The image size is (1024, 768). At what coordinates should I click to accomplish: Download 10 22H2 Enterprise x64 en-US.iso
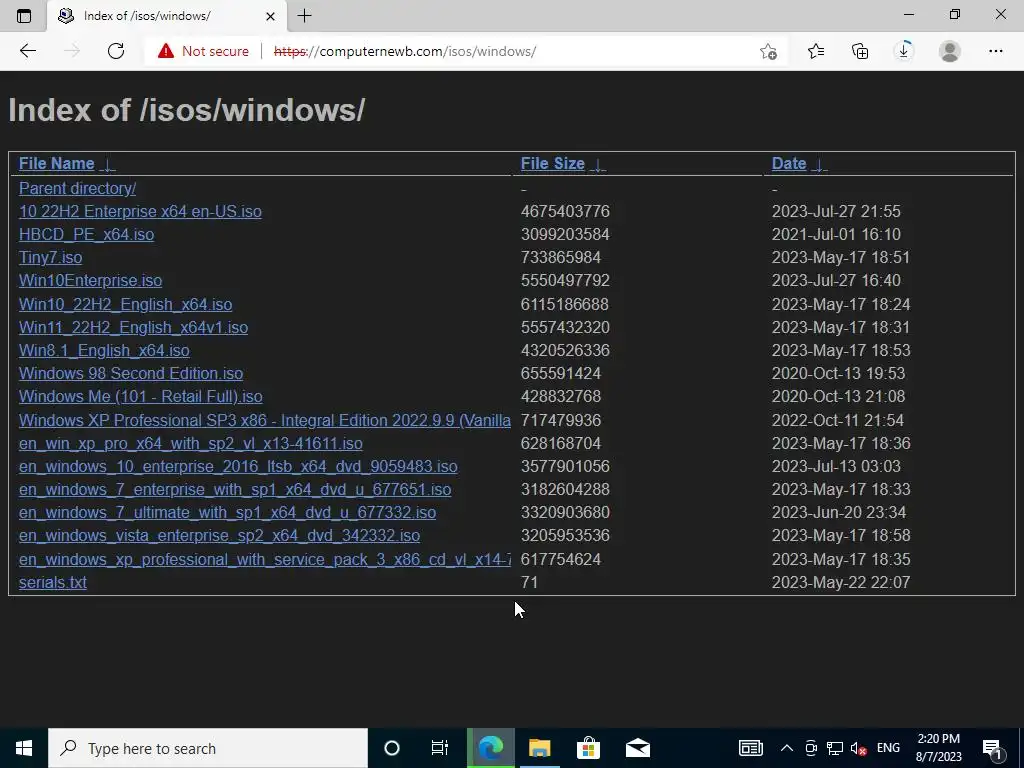click(x=140, y=212)
